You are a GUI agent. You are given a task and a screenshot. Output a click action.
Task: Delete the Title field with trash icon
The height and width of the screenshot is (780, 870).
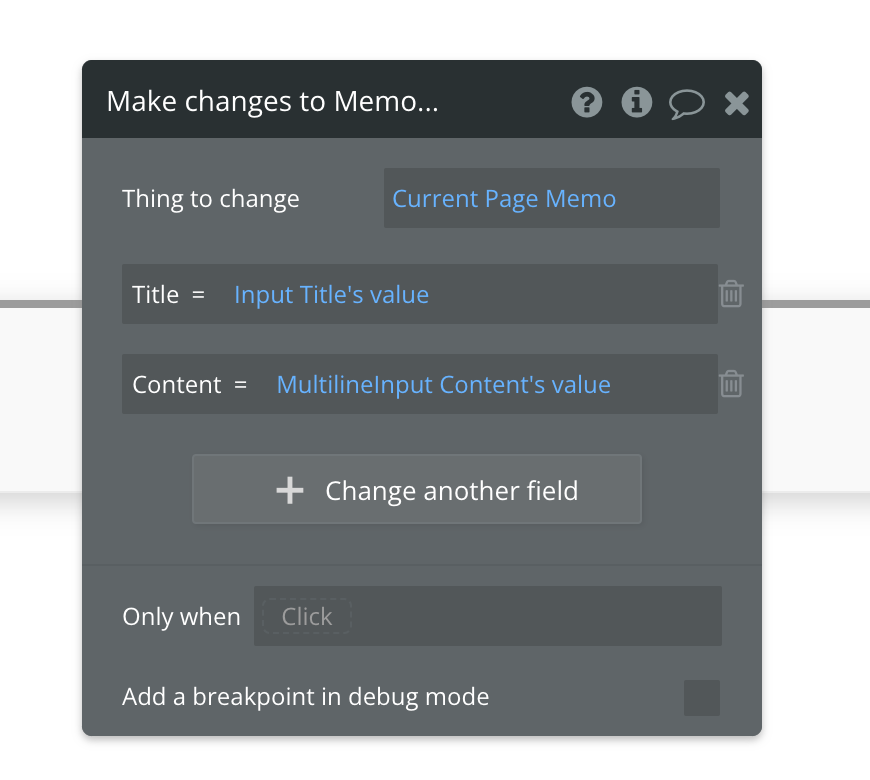click(x=731, y=294)
